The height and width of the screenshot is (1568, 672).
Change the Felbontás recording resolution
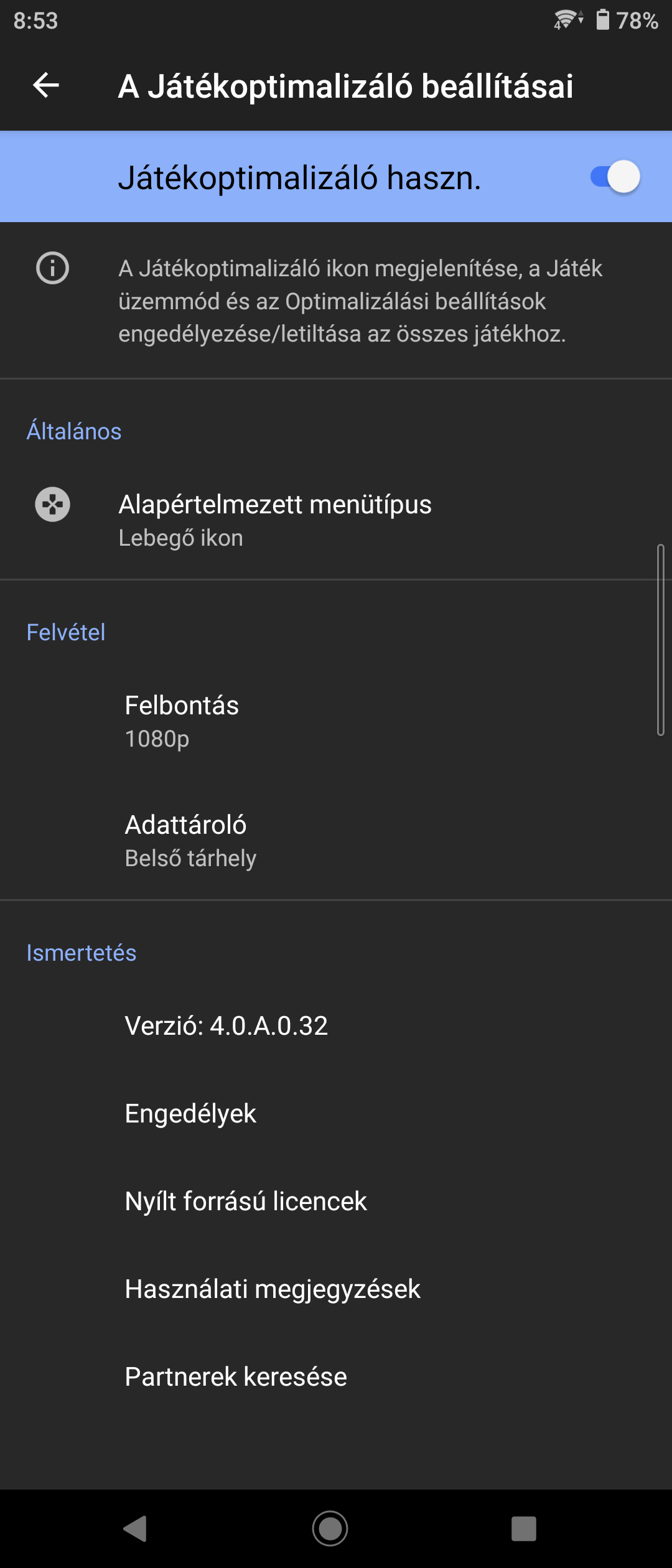pyautogui.click(x=182, y=721)
